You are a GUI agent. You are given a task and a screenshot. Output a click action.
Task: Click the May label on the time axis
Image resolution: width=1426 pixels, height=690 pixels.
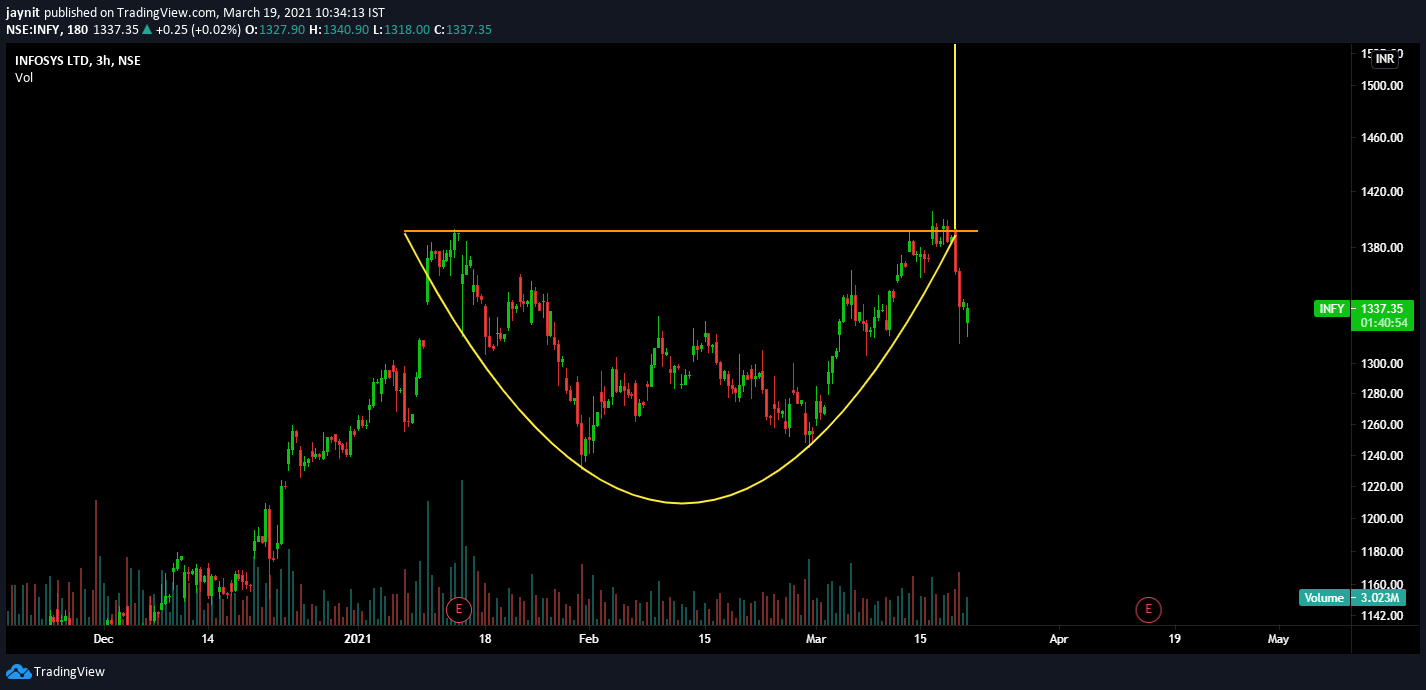(x=1278, y=638)
